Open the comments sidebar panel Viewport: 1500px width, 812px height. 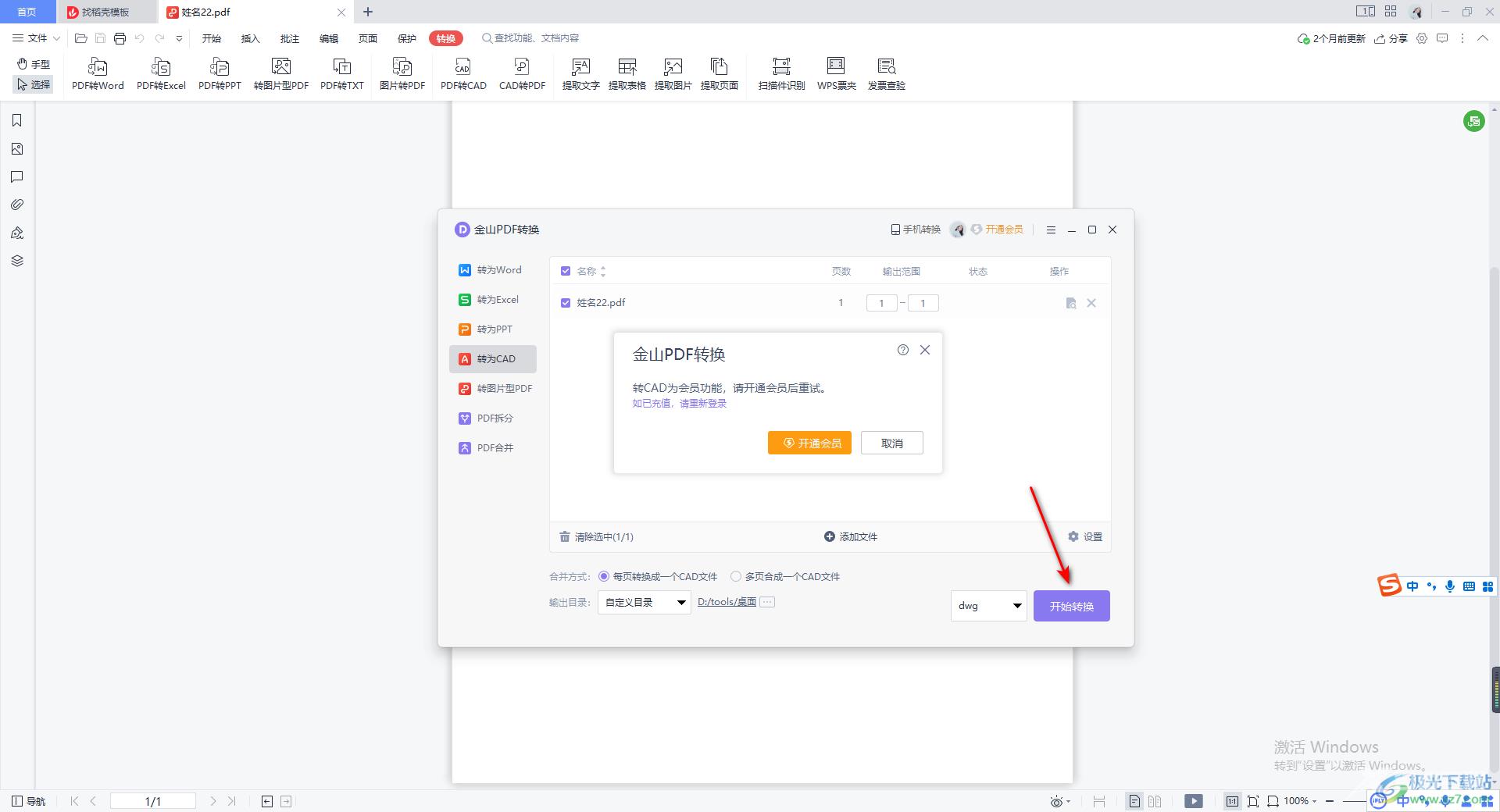[17, 176]
